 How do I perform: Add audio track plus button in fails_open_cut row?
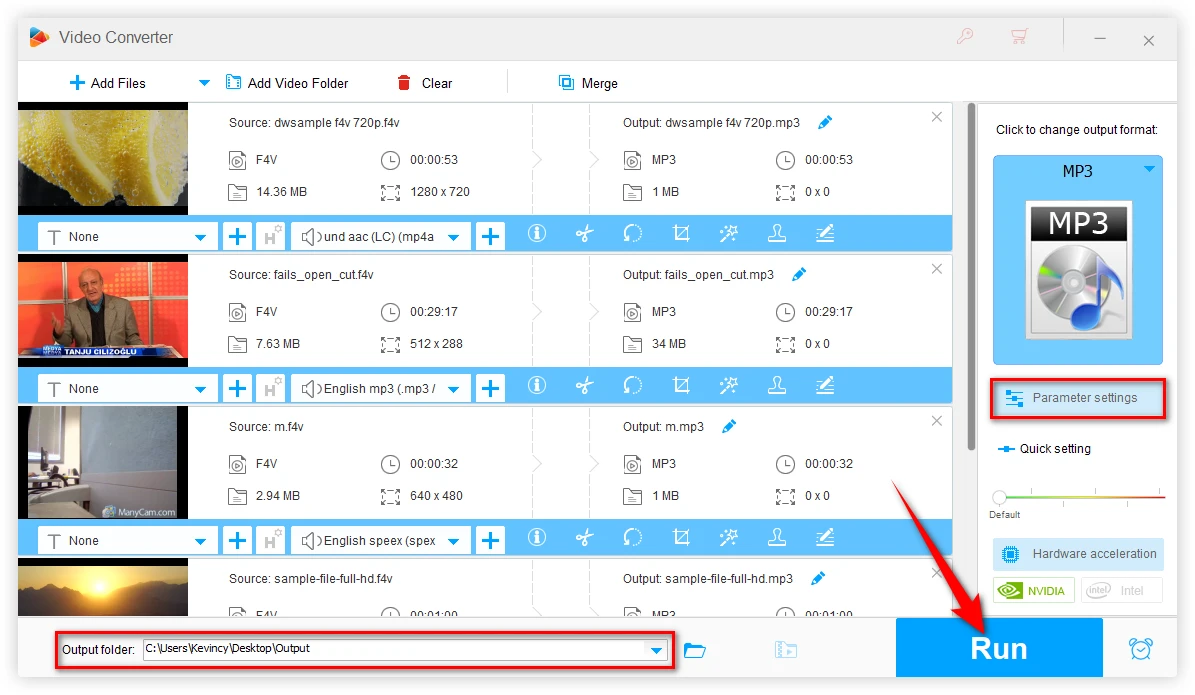click(x=490, y=389)
